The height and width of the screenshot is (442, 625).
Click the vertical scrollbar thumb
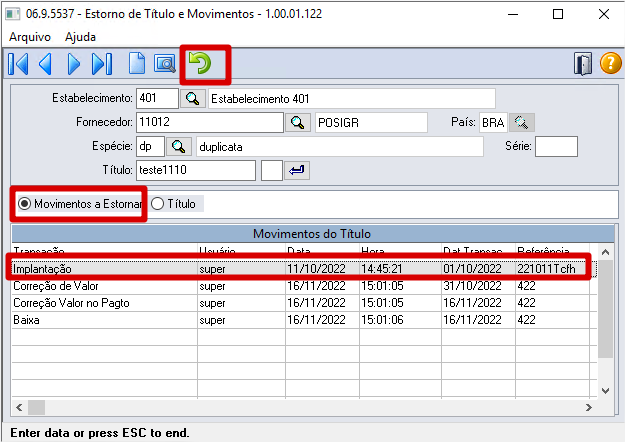coord(605,309)
